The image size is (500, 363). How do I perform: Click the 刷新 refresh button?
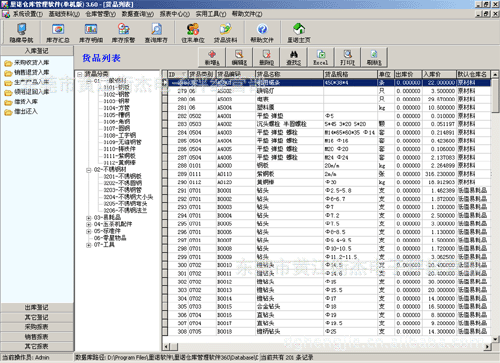pos(374,57)
